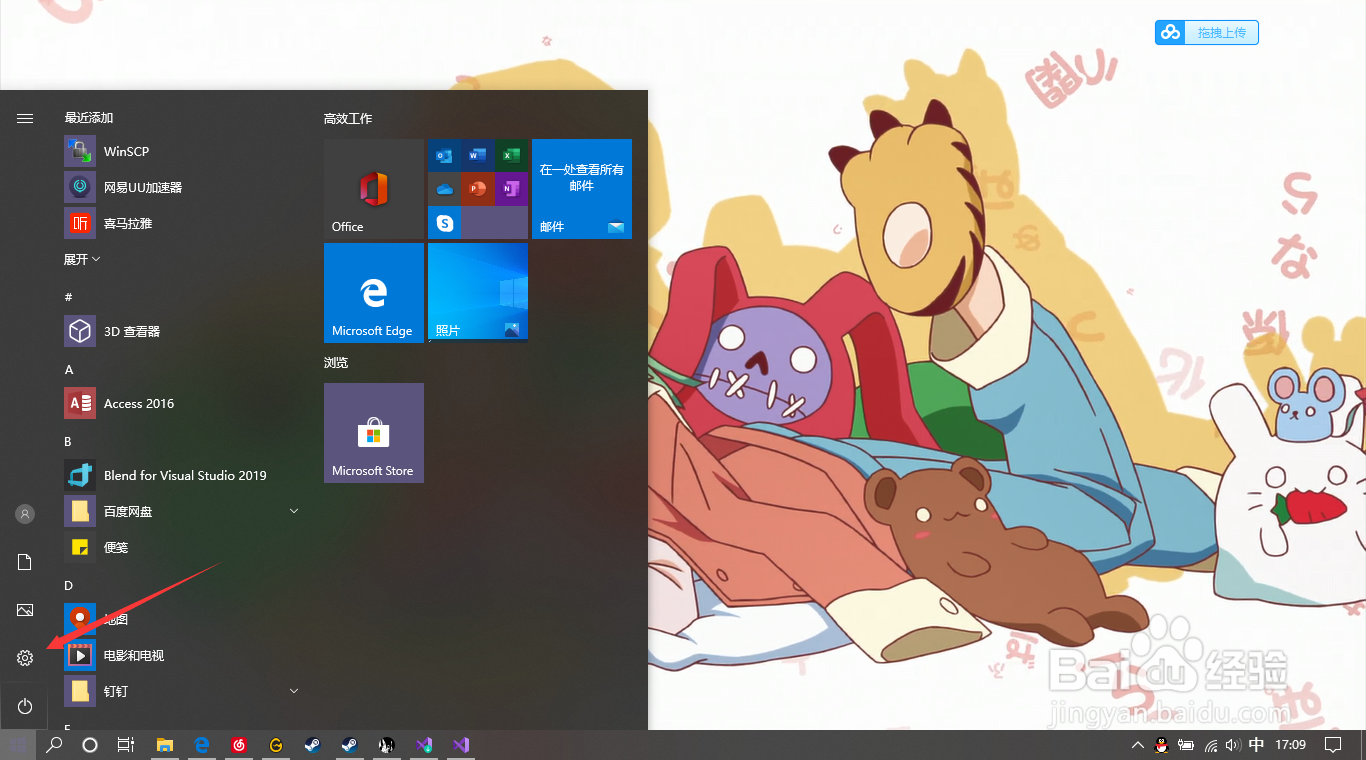Open the Documents shortcut in Start sidebar
The height and width of the screenshot is (760, 1366).
coord(25,562)
